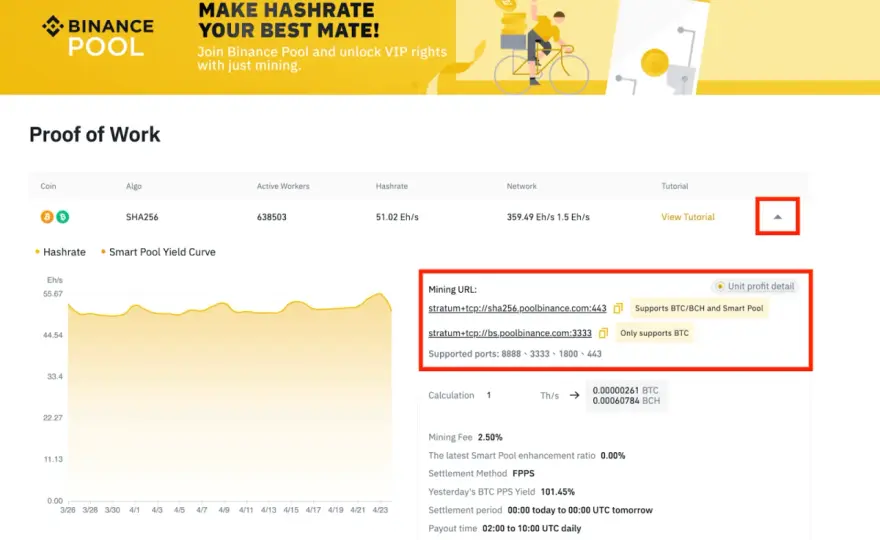880x540 pixels.
Task: Toggle the Hashrate legend item
Action: click(x=61, y=252)
